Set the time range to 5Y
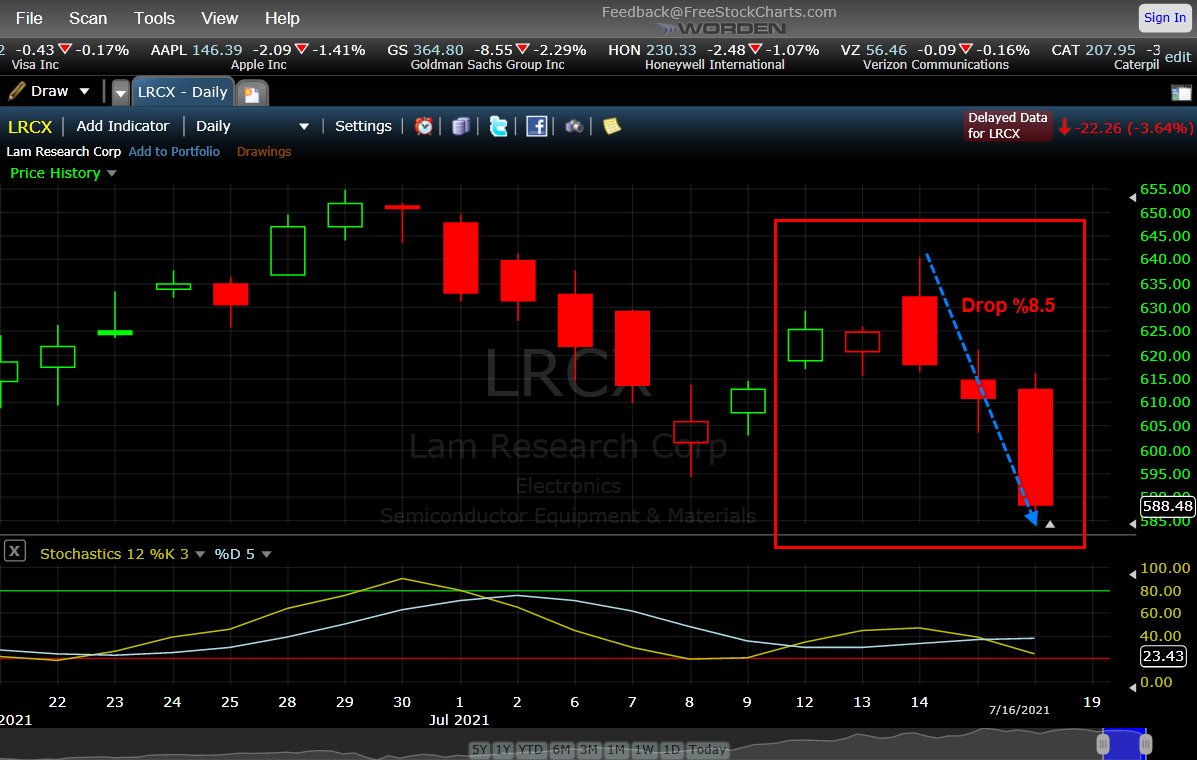 [x=479, y=749]
